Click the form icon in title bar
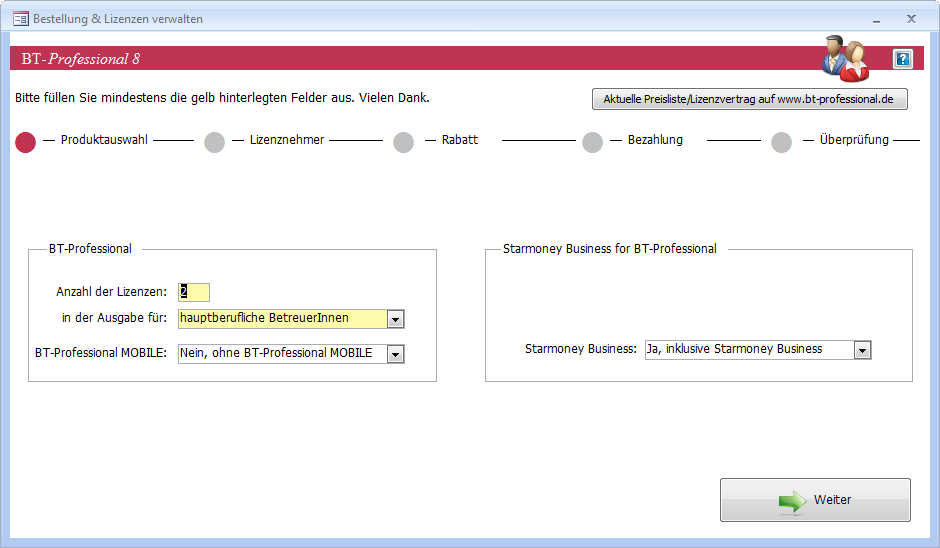 point(21,19)
